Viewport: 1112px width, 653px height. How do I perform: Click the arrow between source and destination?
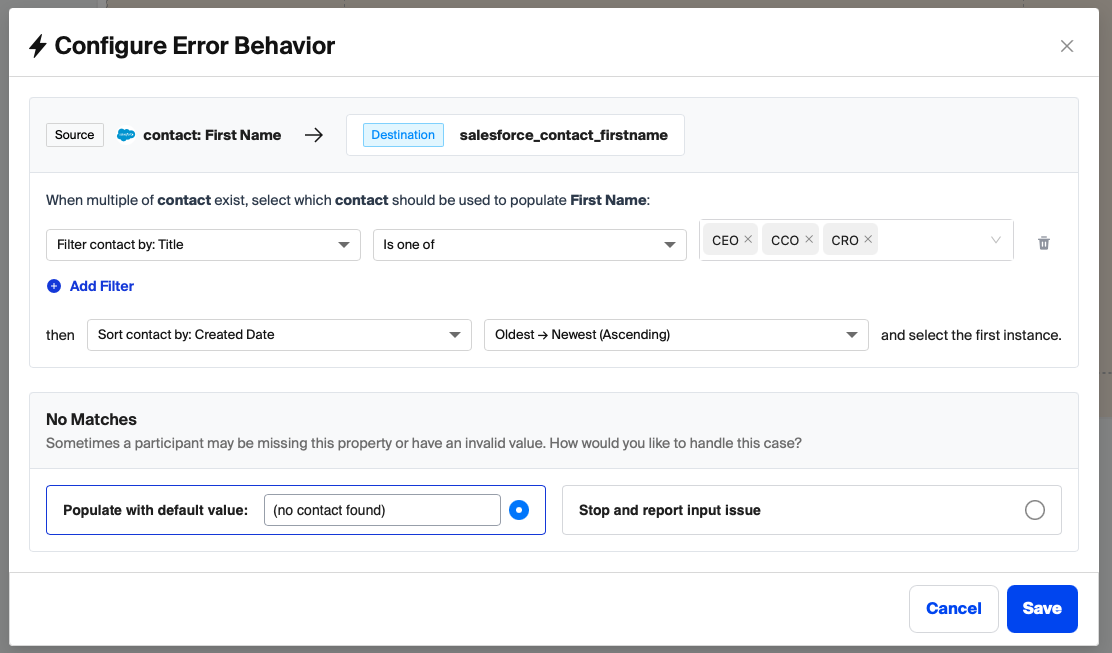tap(314, 135)
